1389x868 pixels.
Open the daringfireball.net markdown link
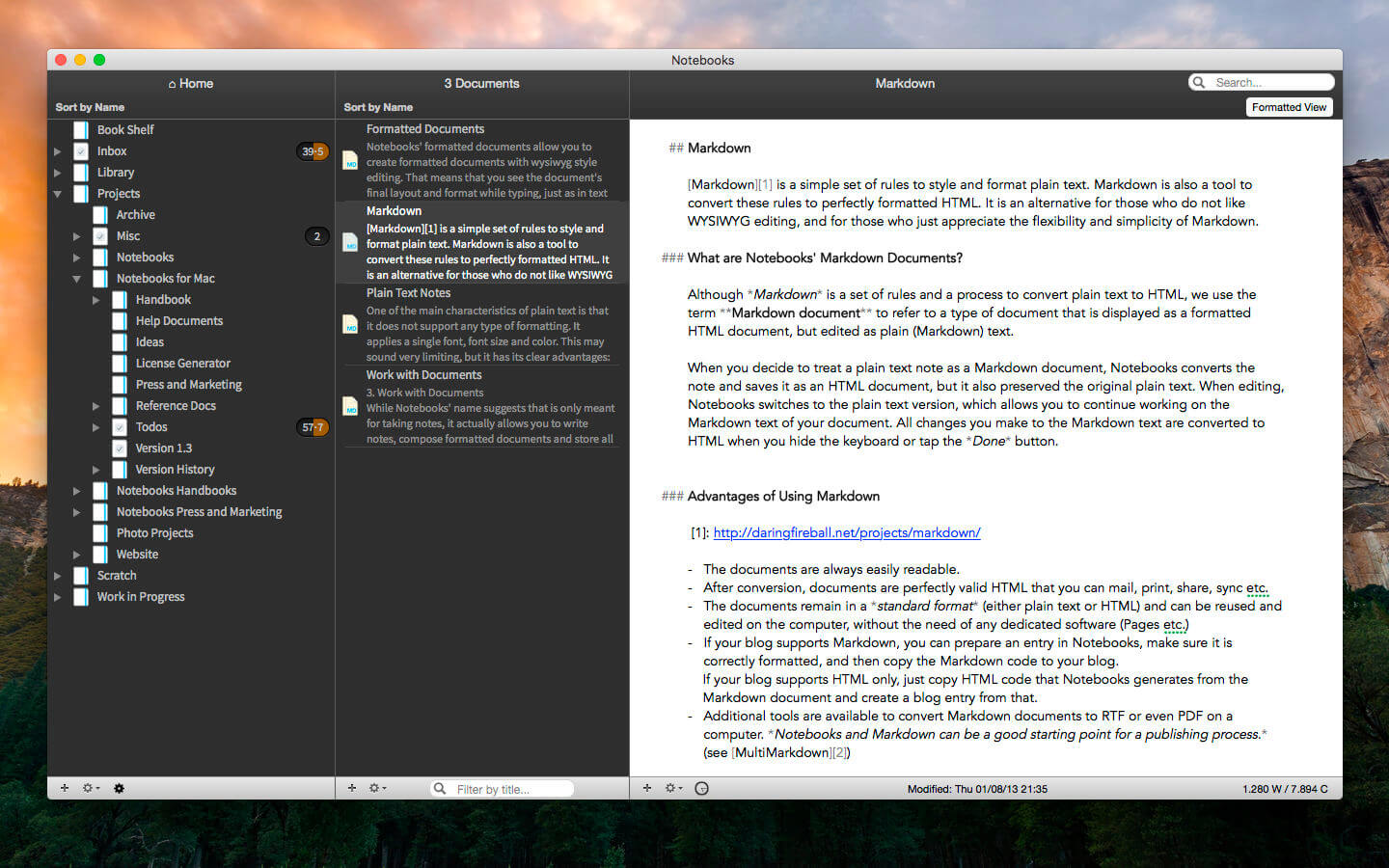(846, 532)
